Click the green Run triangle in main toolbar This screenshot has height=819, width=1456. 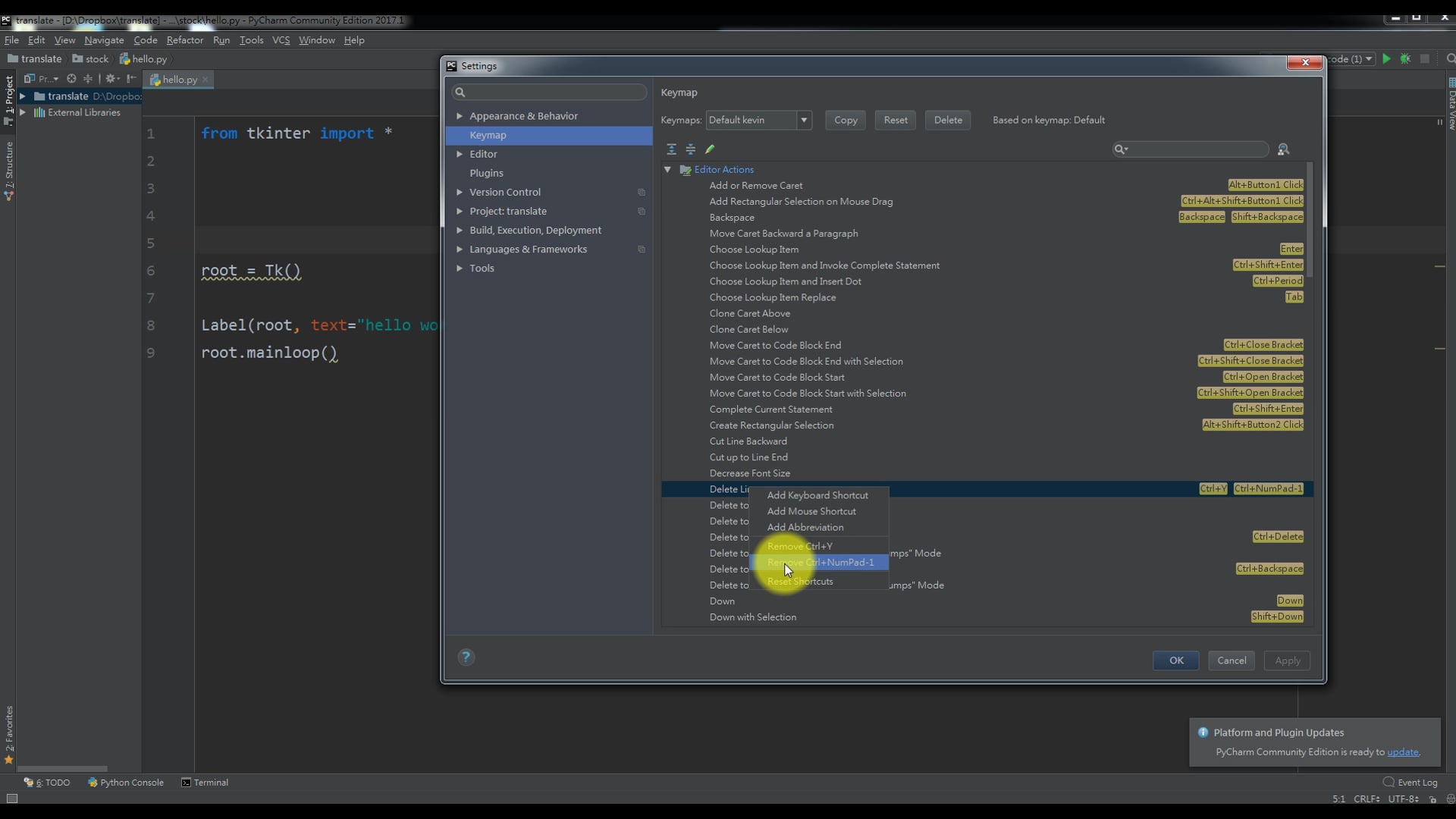point(1386,59)
